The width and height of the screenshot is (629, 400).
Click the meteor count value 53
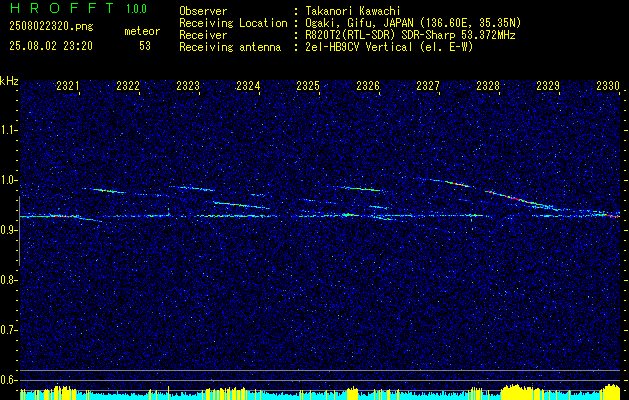coord(145,46)
